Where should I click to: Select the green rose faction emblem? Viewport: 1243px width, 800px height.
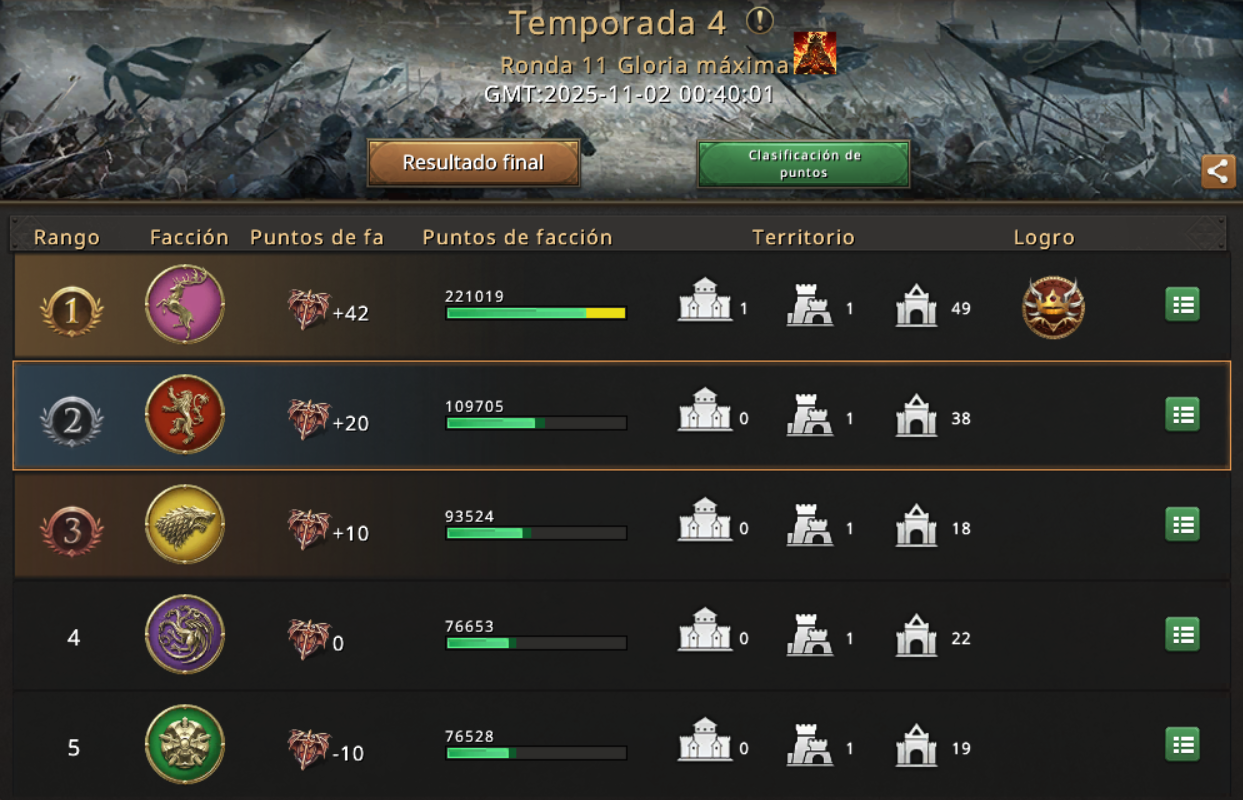(185, 744)
